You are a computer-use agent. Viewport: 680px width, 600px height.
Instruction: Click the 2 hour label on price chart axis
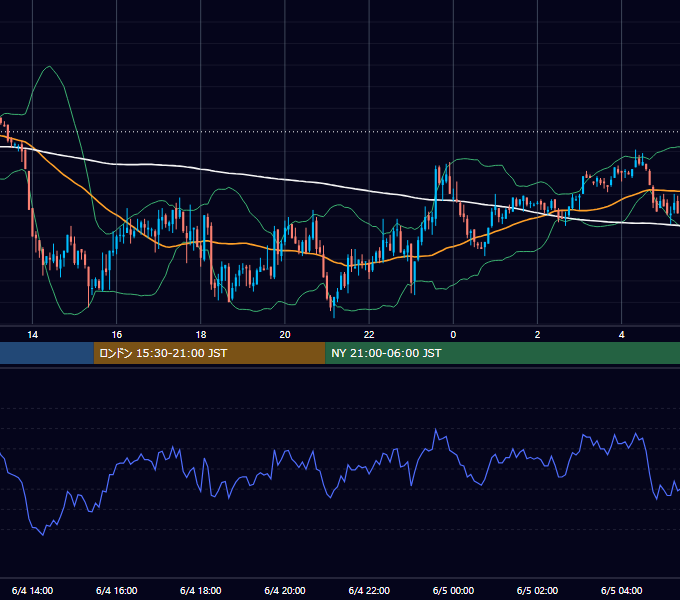click(537, 335)
